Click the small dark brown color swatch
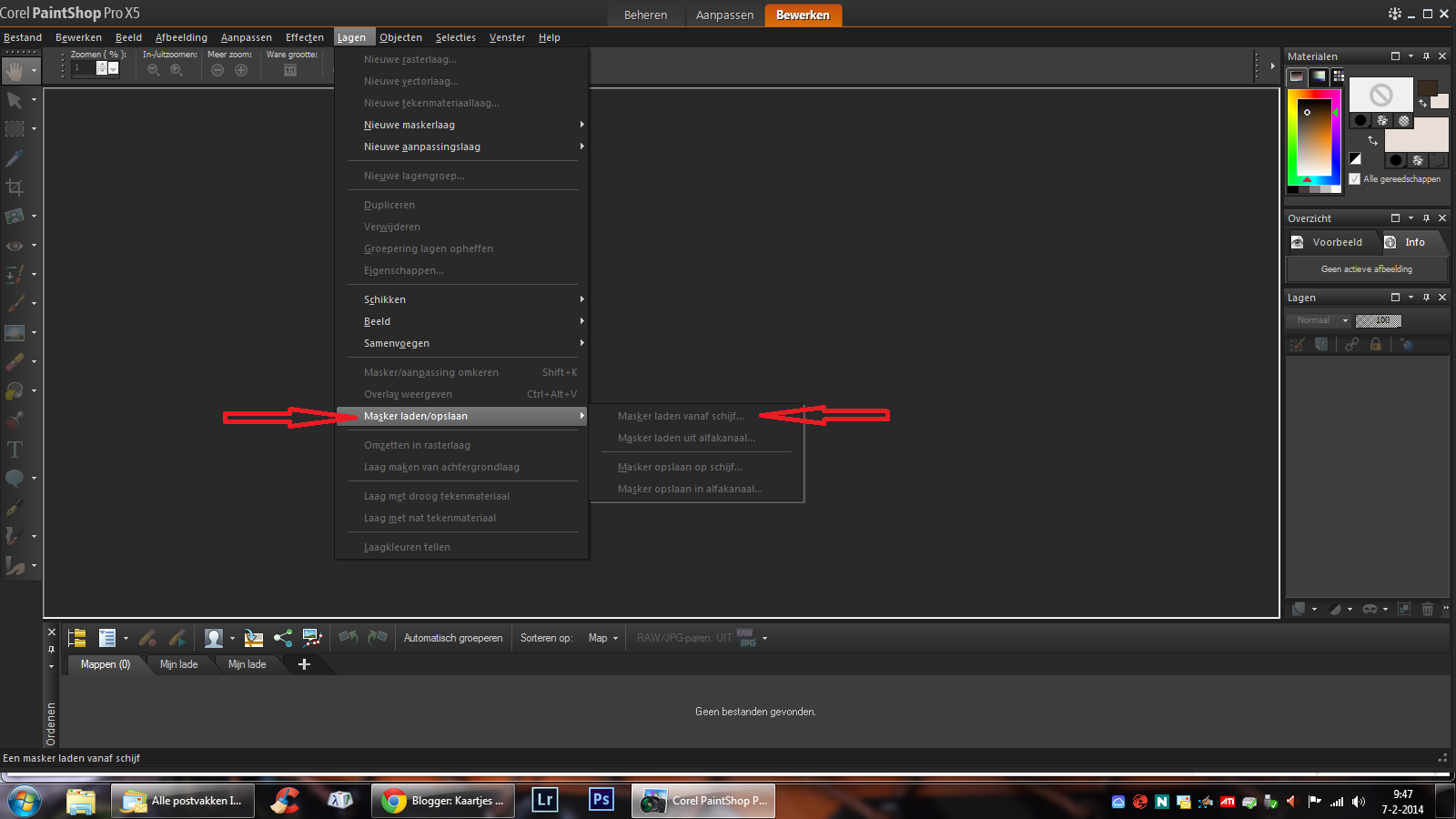 [x=1427, y=88]
